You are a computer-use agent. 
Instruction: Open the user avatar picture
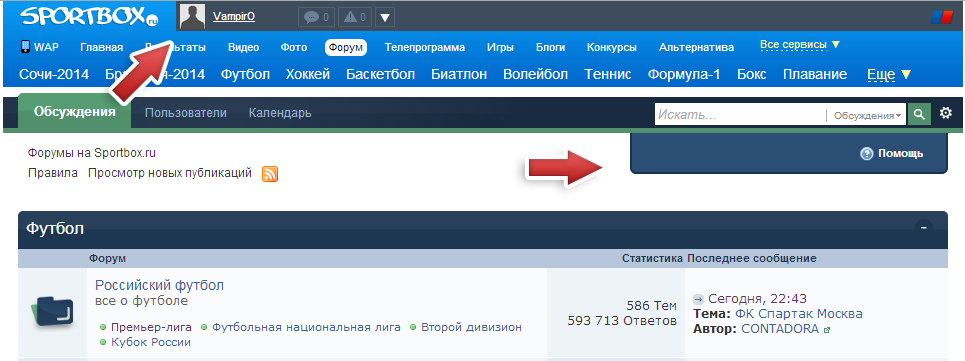pyautogui.click(x=192, y=17)
